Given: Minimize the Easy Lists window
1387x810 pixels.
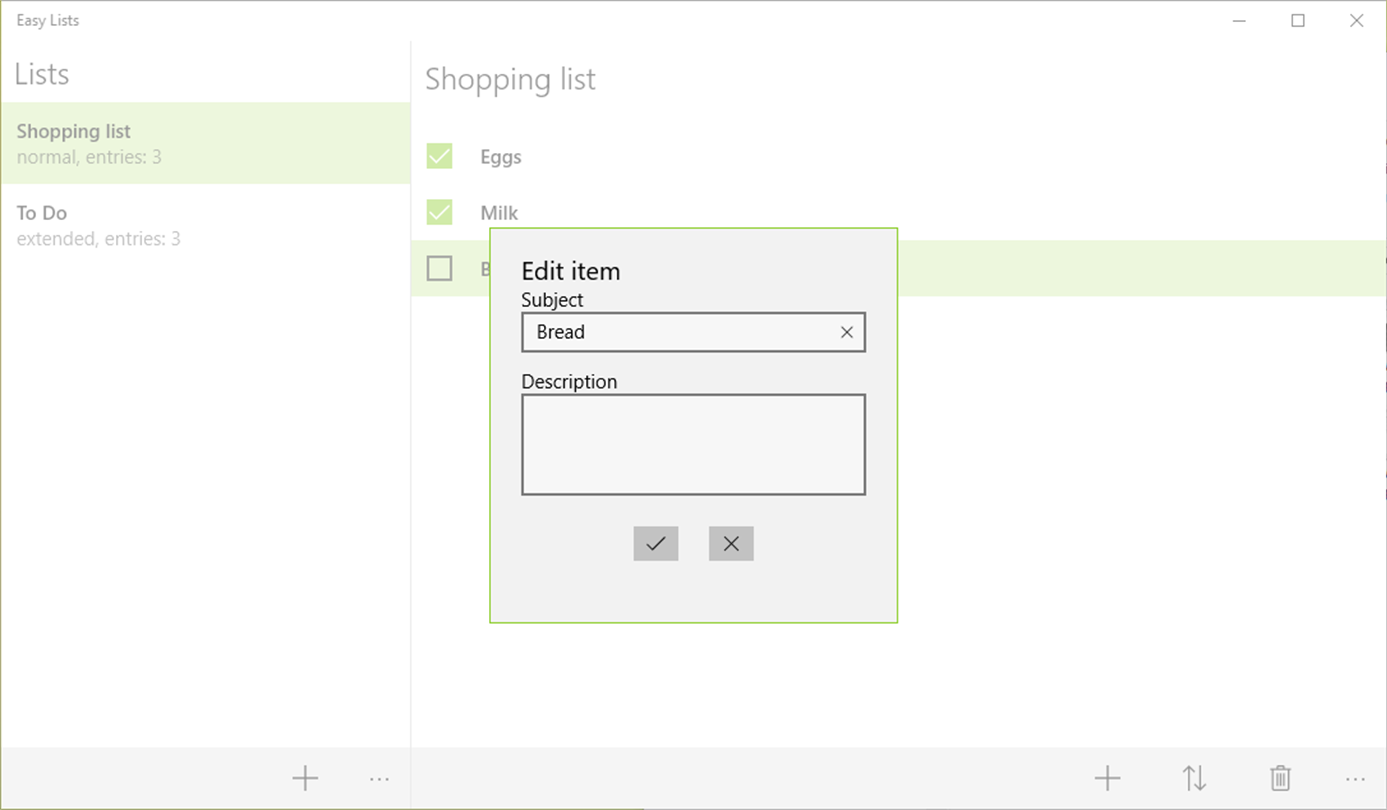Looking at the screenshot, I should tap(1240, 20).
